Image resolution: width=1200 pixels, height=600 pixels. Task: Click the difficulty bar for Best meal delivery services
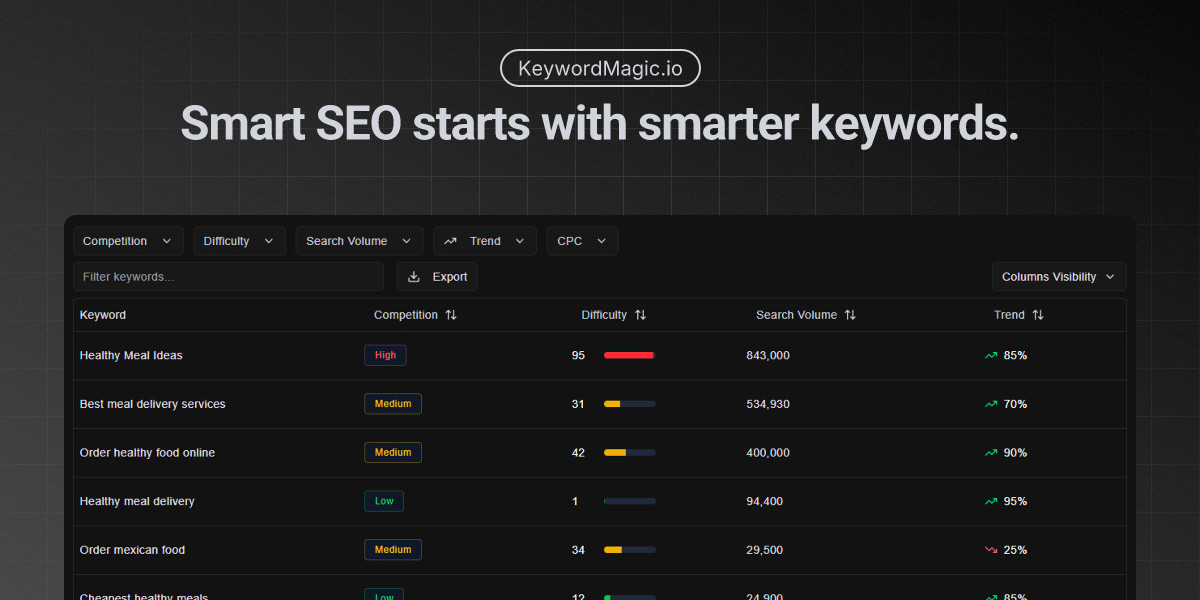630,404
